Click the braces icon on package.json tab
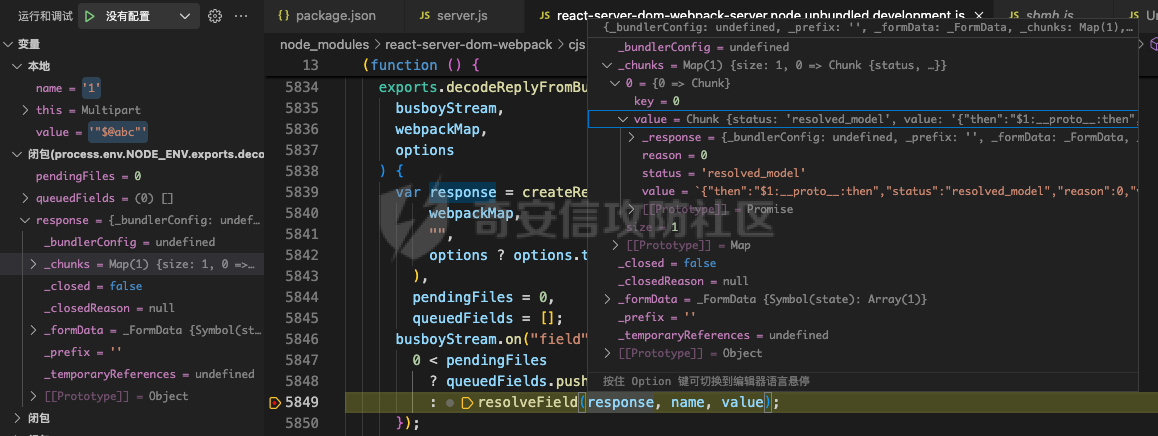The image size is (1158, 436). 284,16
